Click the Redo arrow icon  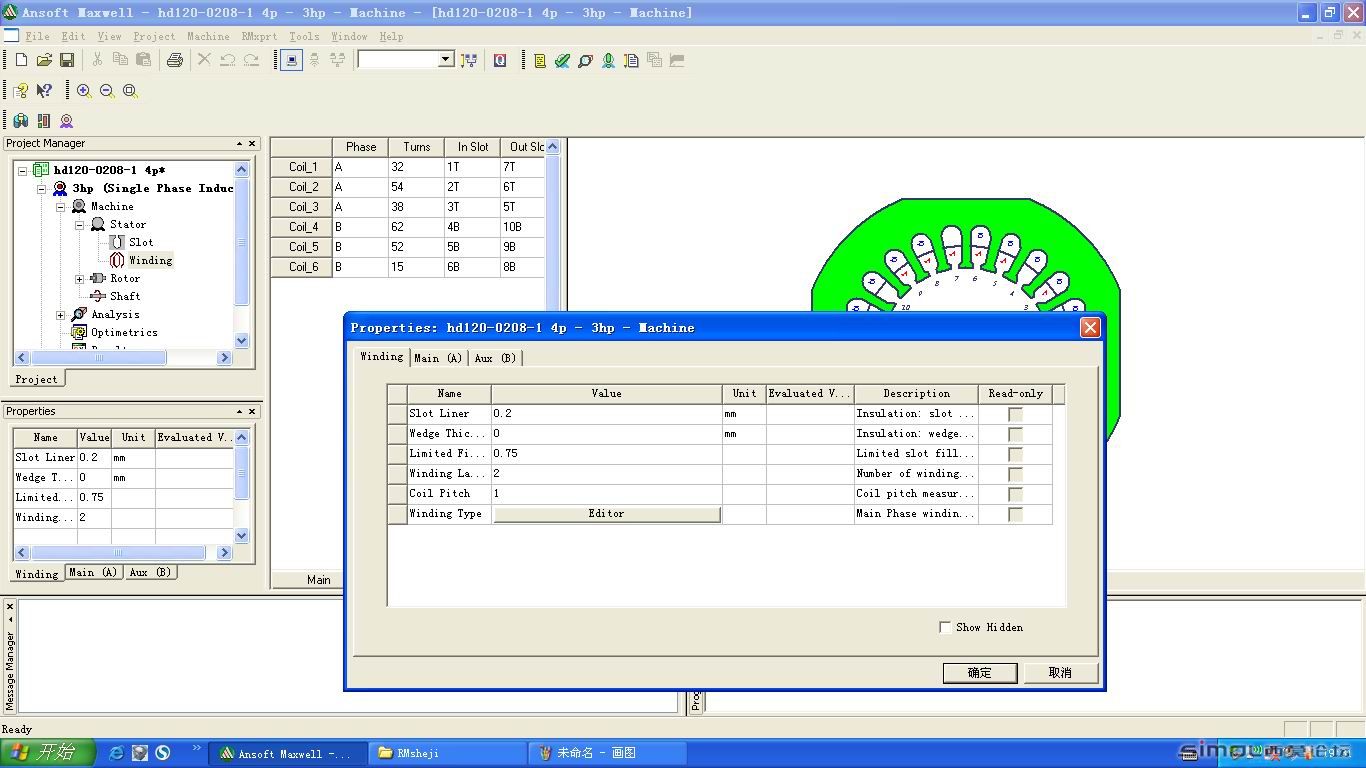pos(251,60)
